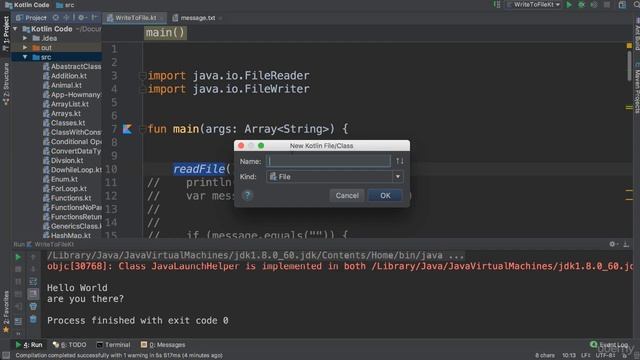Stop process in Run panel sidebar
640x360 pixels.
[x=18, y=269]
